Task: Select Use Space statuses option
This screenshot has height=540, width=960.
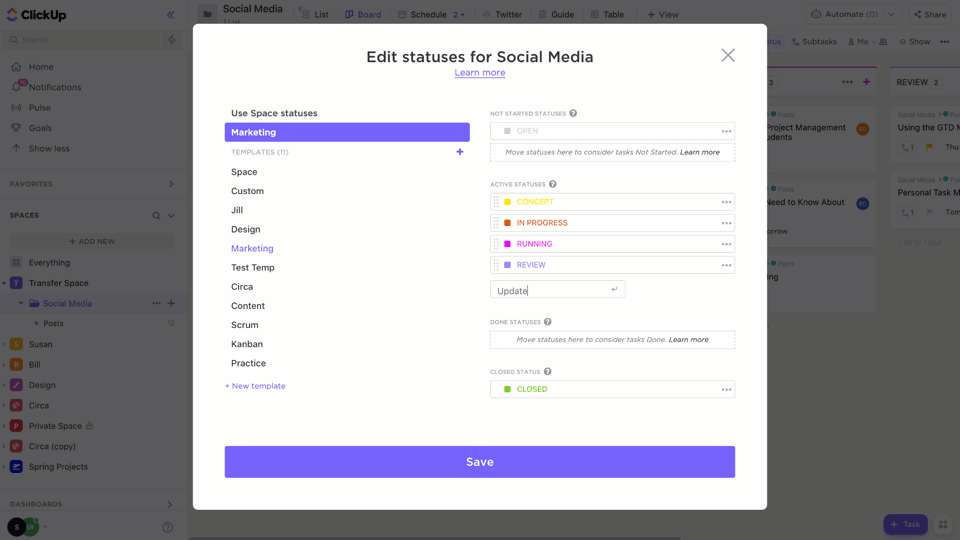Action: [x=274, y=113]
